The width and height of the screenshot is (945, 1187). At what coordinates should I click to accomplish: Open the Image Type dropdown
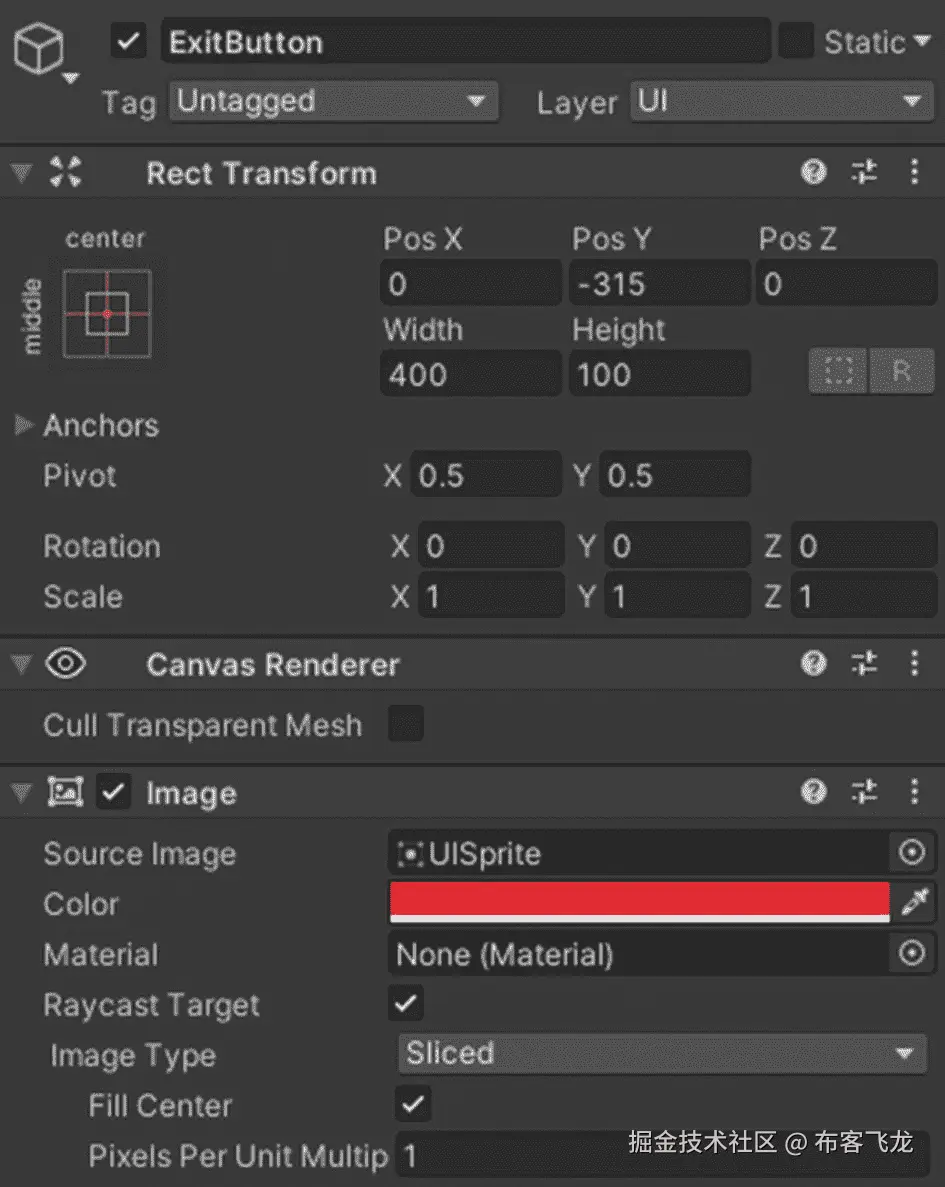[x=661, y=1054]
